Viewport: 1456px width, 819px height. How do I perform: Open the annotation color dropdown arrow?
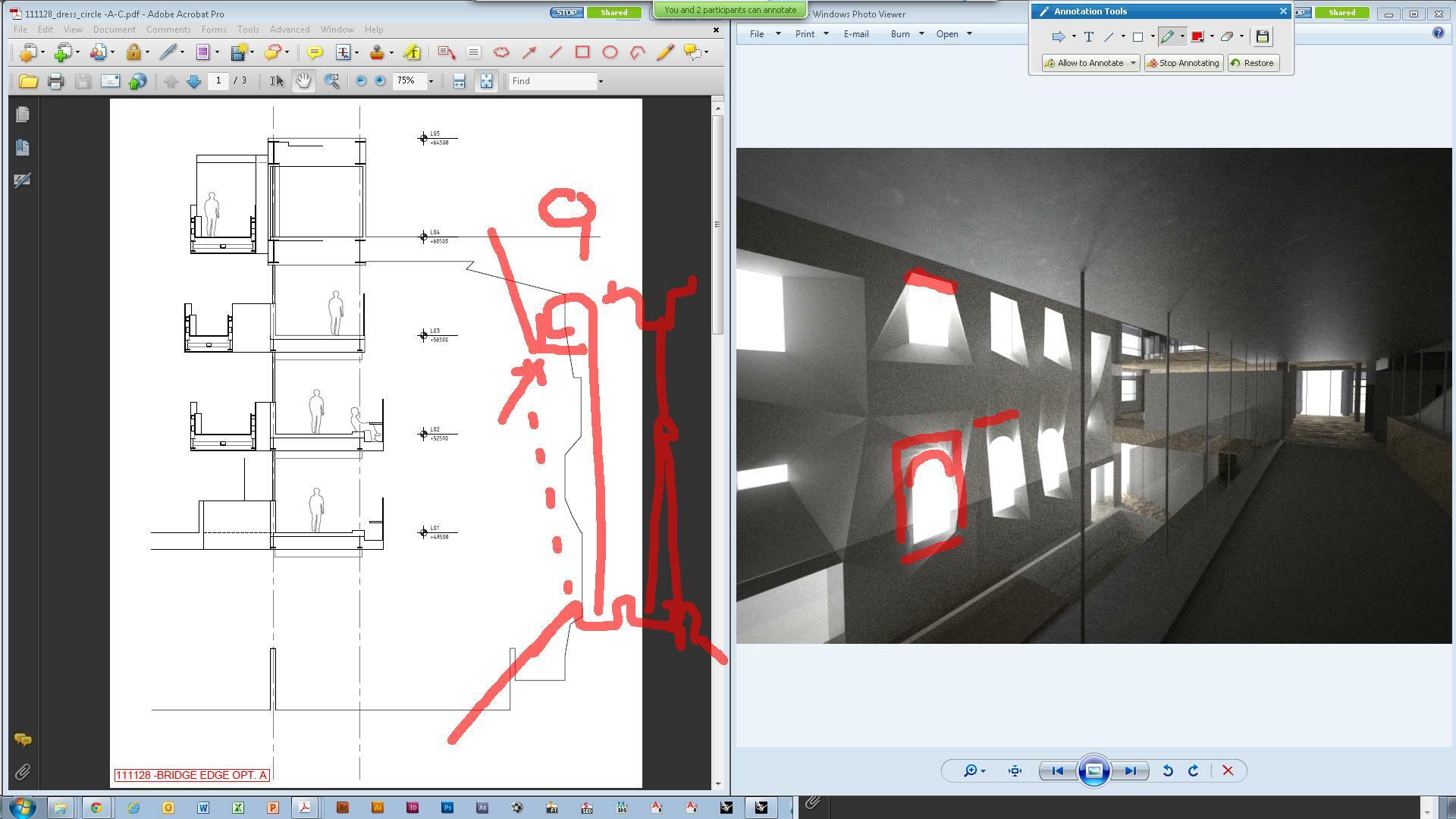point(1212,36)
